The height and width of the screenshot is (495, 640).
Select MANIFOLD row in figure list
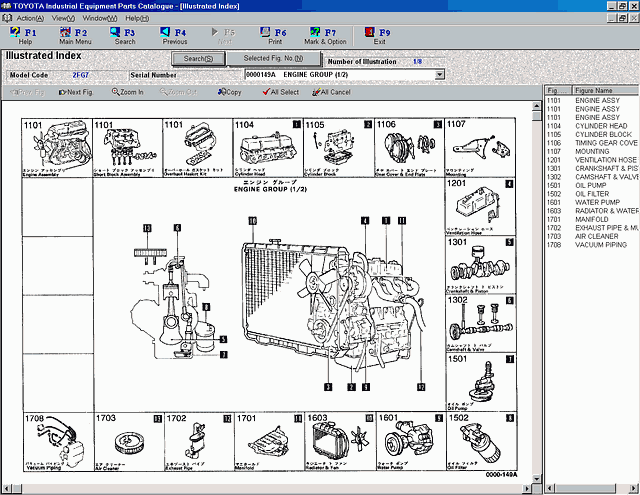point(592,220)
